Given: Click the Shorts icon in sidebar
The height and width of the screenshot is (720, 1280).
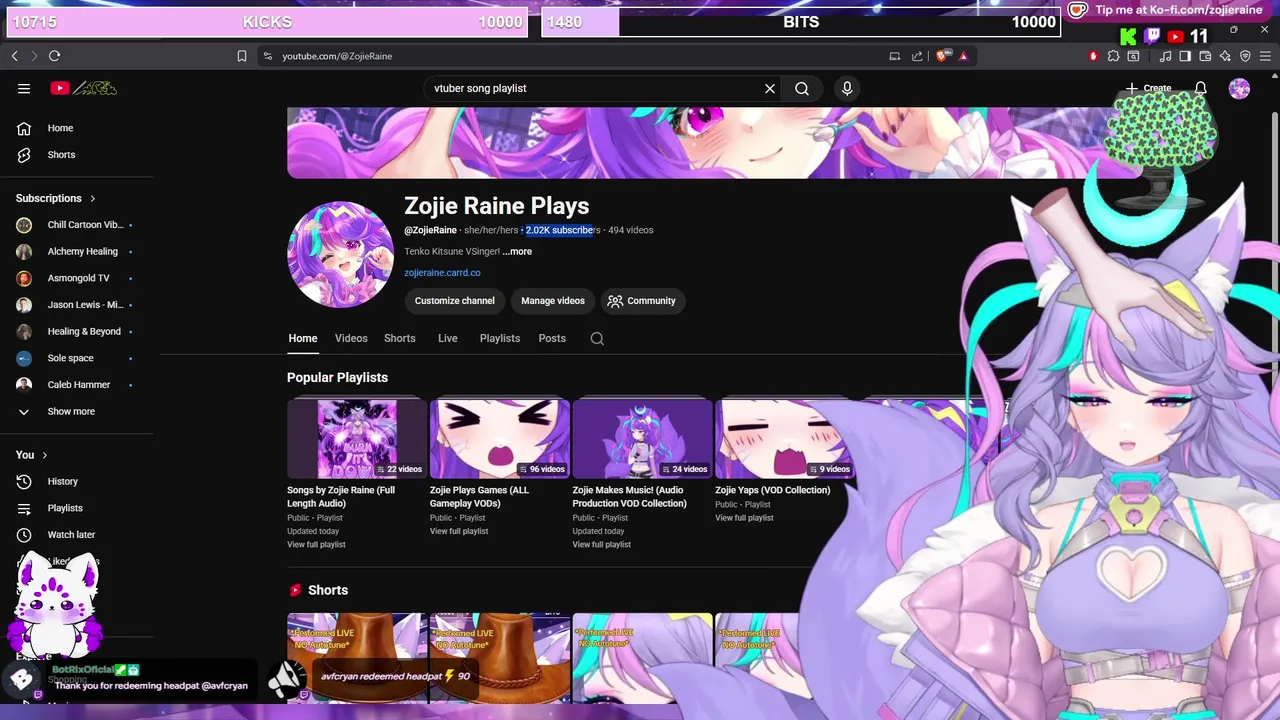Looking at the screenshot, I should [x=24, y=155].
